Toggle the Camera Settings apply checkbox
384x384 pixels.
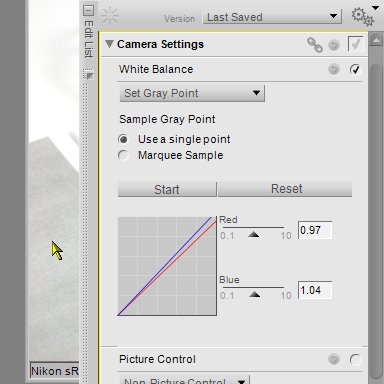coord(355,44)
